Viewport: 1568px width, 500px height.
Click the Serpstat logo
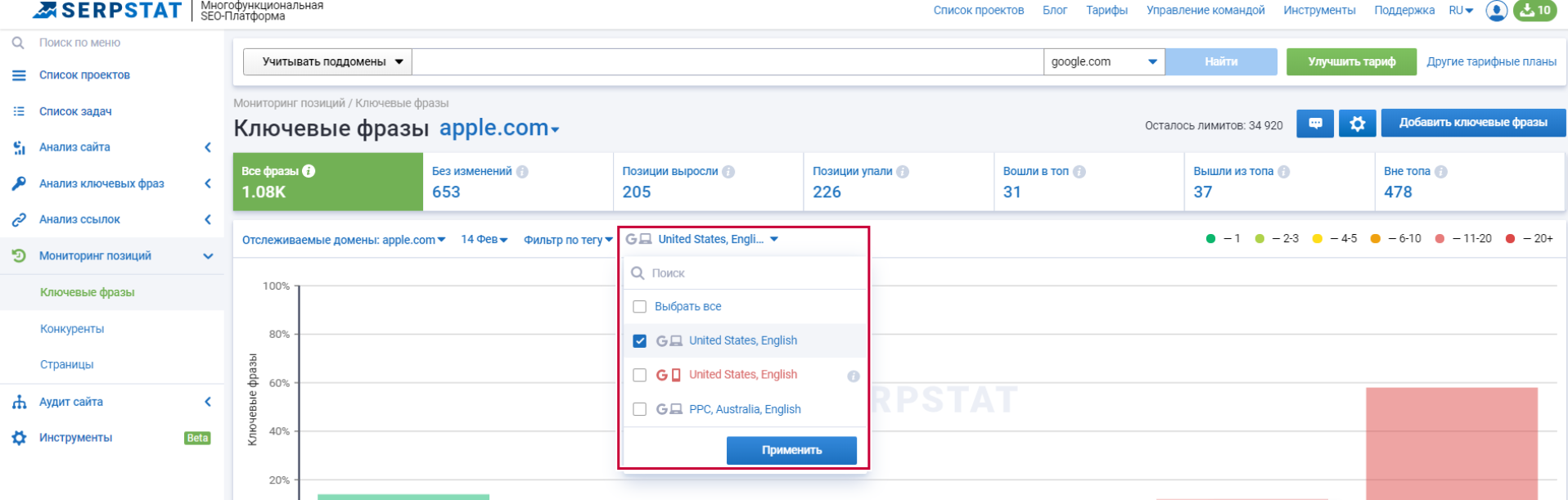coord(107,11)
